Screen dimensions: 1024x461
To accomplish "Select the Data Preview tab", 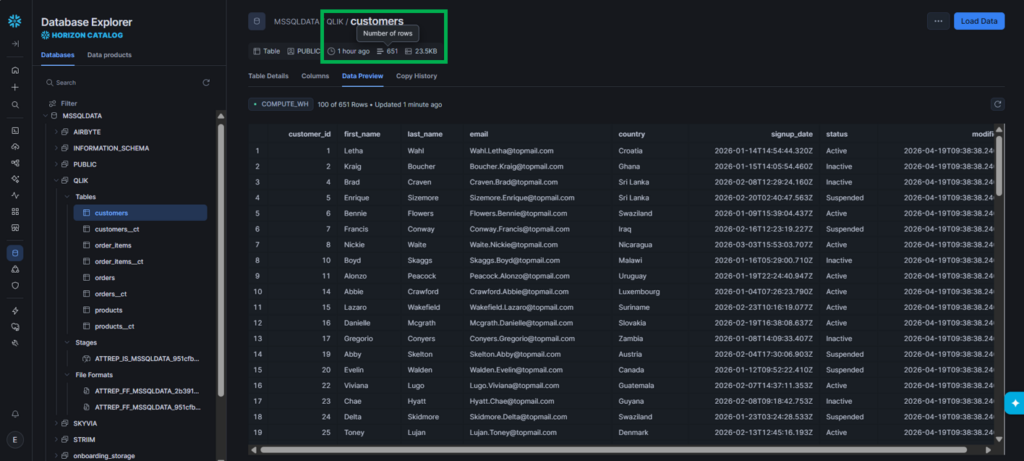I will (x=362, y=76).
